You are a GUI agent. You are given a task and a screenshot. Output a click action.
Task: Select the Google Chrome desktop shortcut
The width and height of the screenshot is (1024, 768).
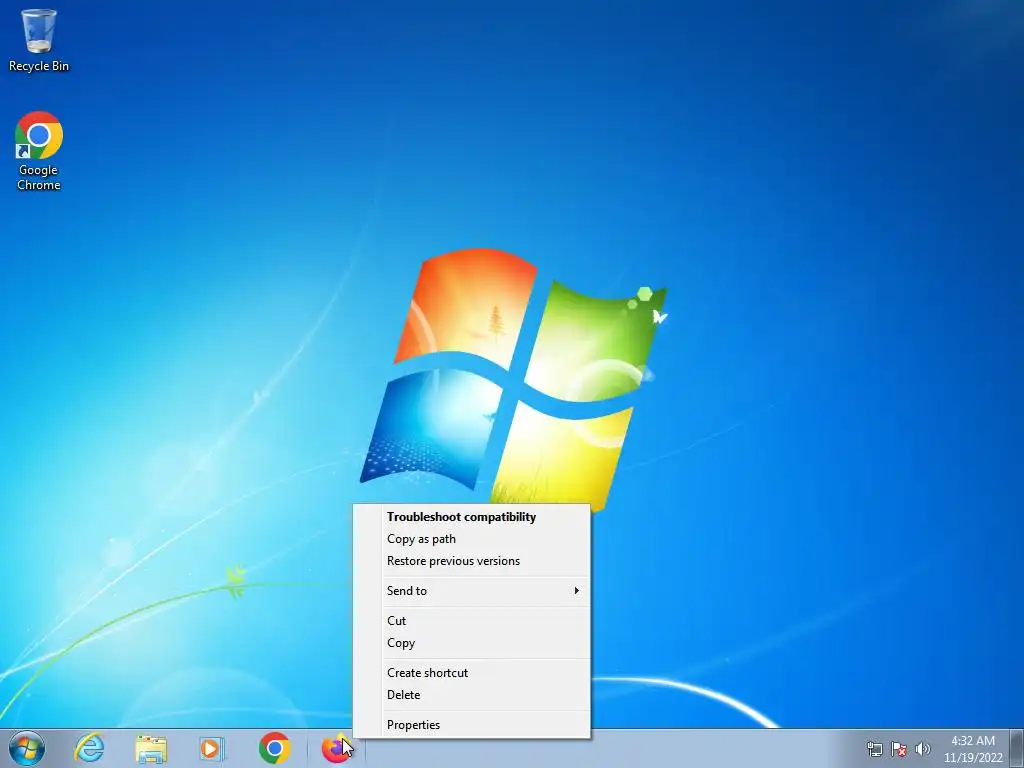point(39,151)
